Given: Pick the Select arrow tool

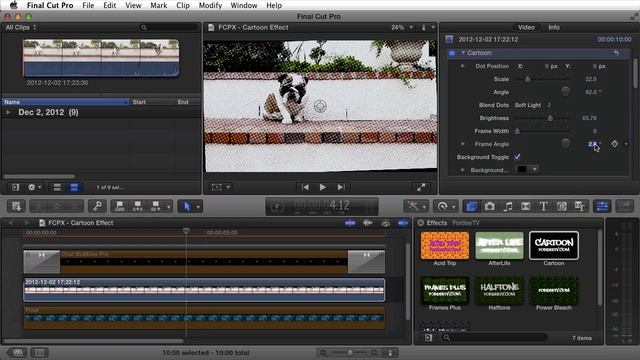Looking at the screenshot, I should [x=187, y=206].
